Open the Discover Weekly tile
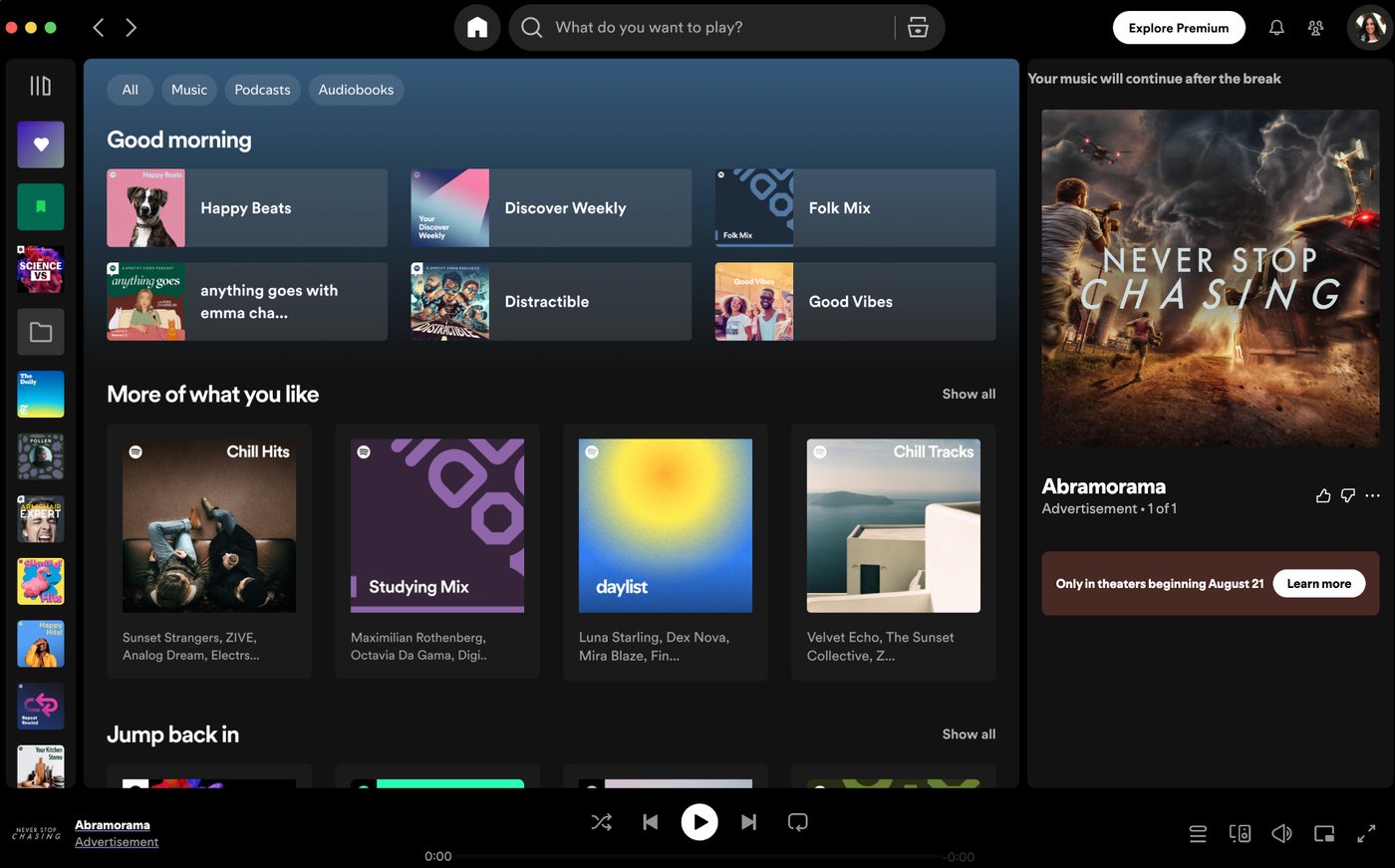 pyautogui.click(x=551, y=207)
